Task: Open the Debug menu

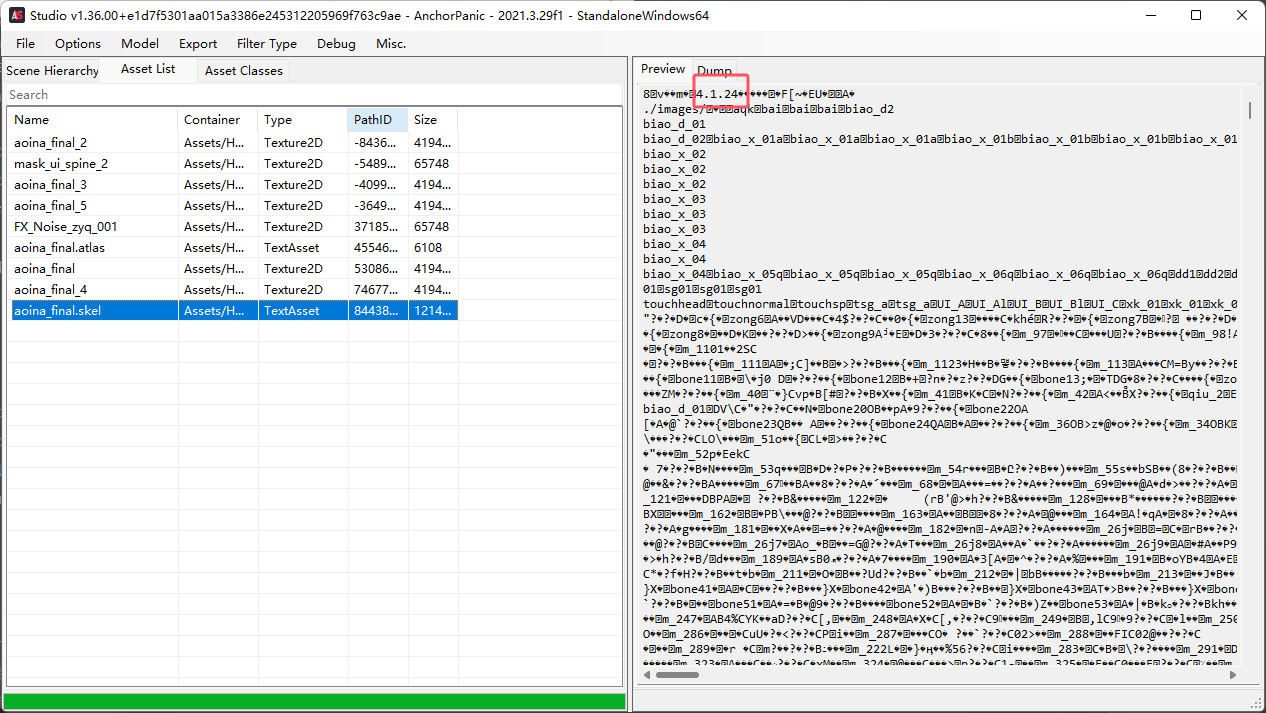Action: (x=336, y=44)
